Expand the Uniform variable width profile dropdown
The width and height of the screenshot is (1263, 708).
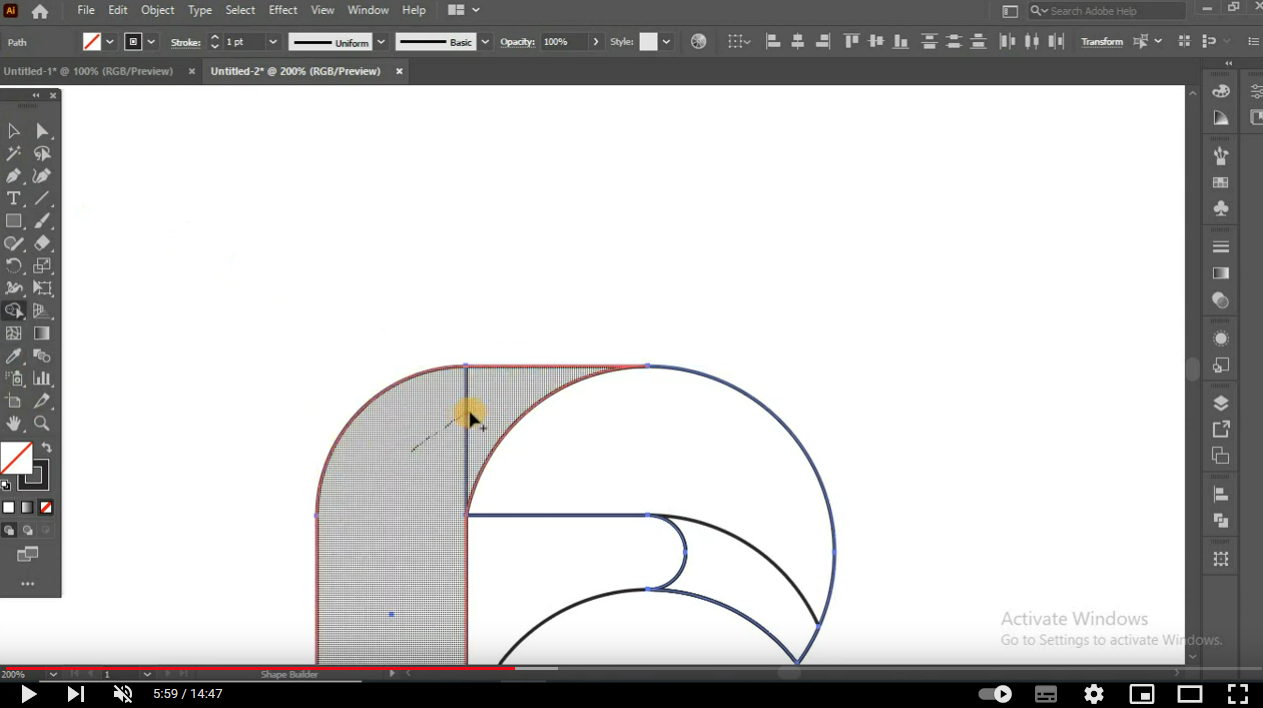tap(381, 42)
